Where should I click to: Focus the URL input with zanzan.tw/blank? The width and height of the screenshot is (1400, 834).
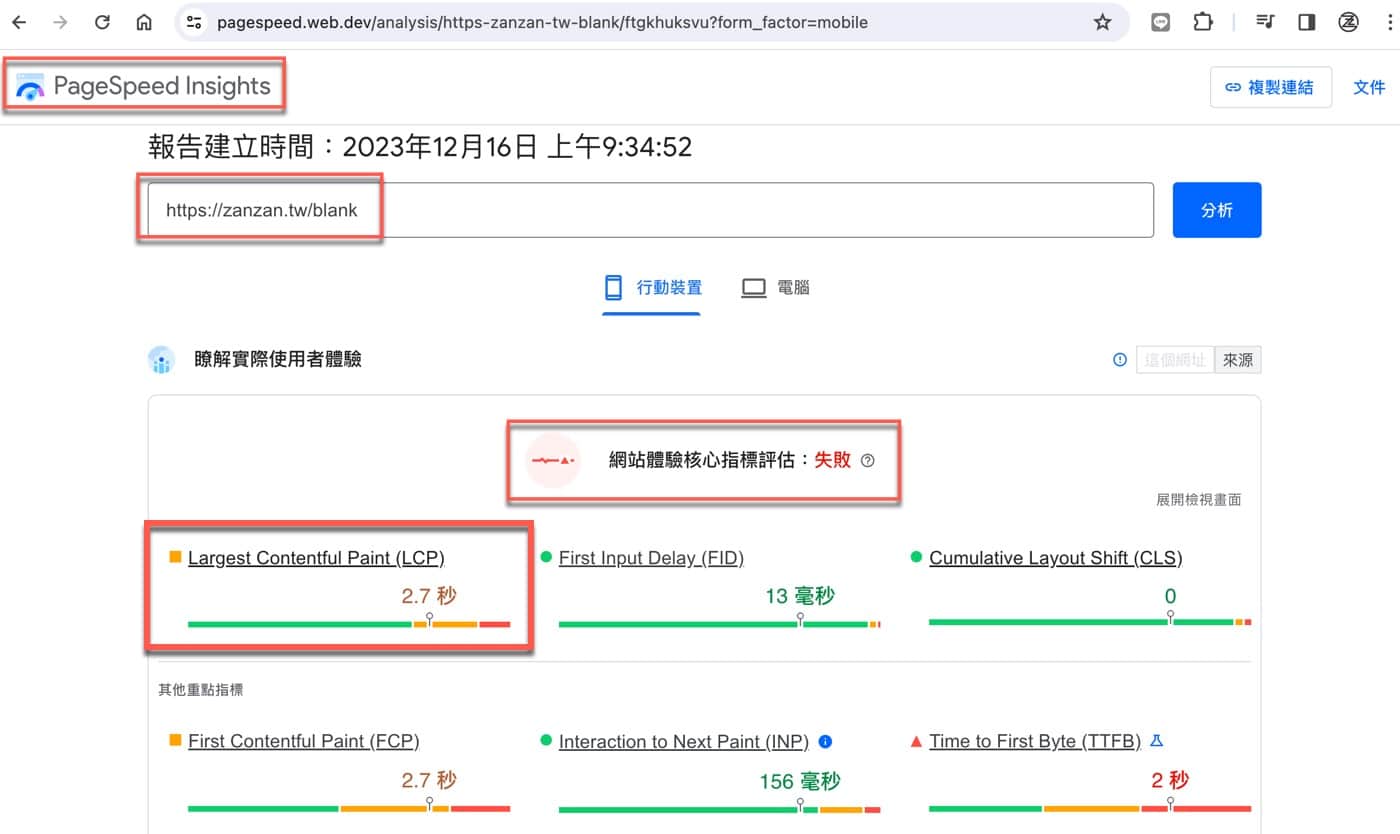tap(651, 210)
